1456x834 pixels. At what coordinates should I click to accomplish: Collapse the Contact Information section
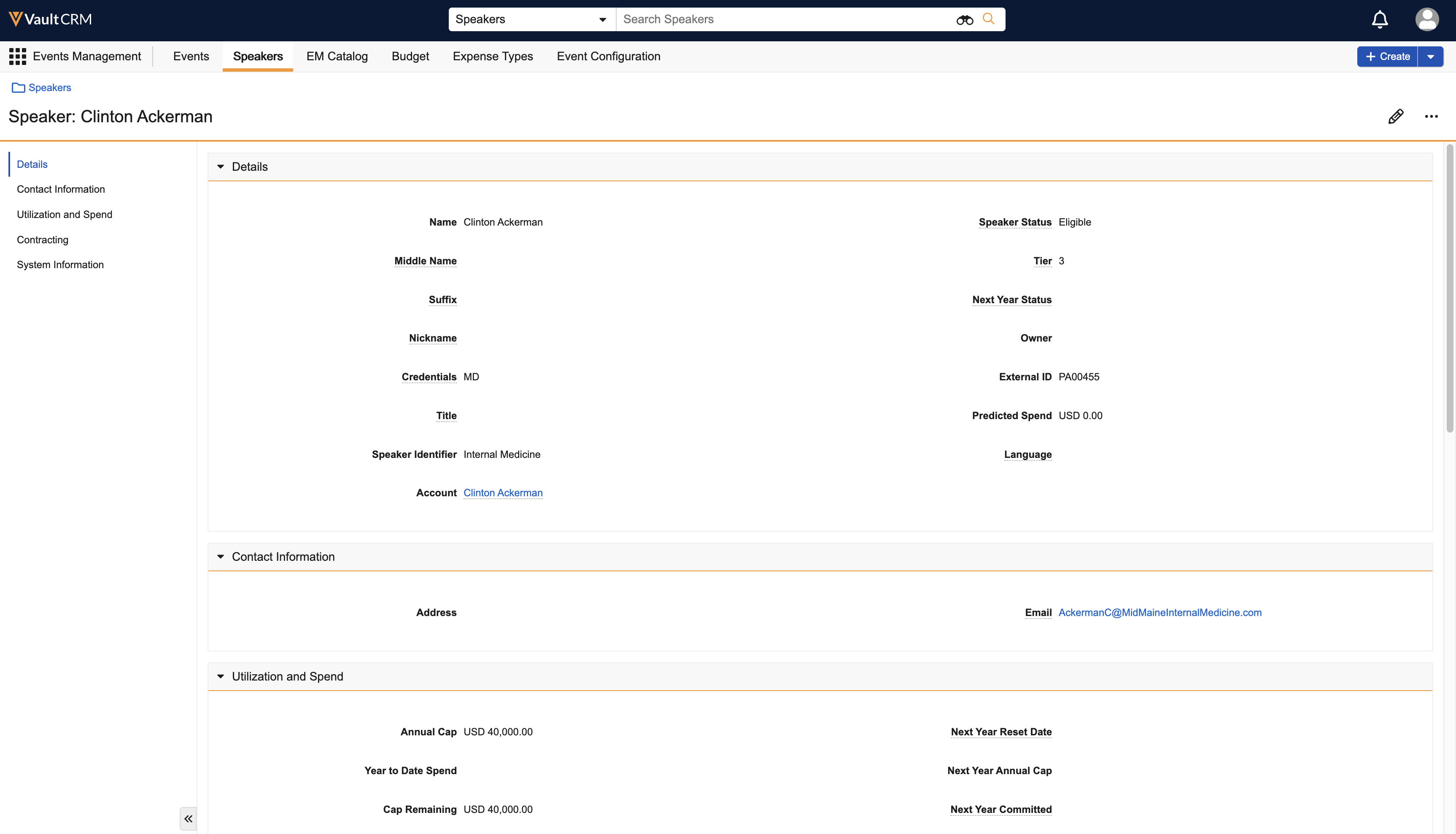pos(221,557)
